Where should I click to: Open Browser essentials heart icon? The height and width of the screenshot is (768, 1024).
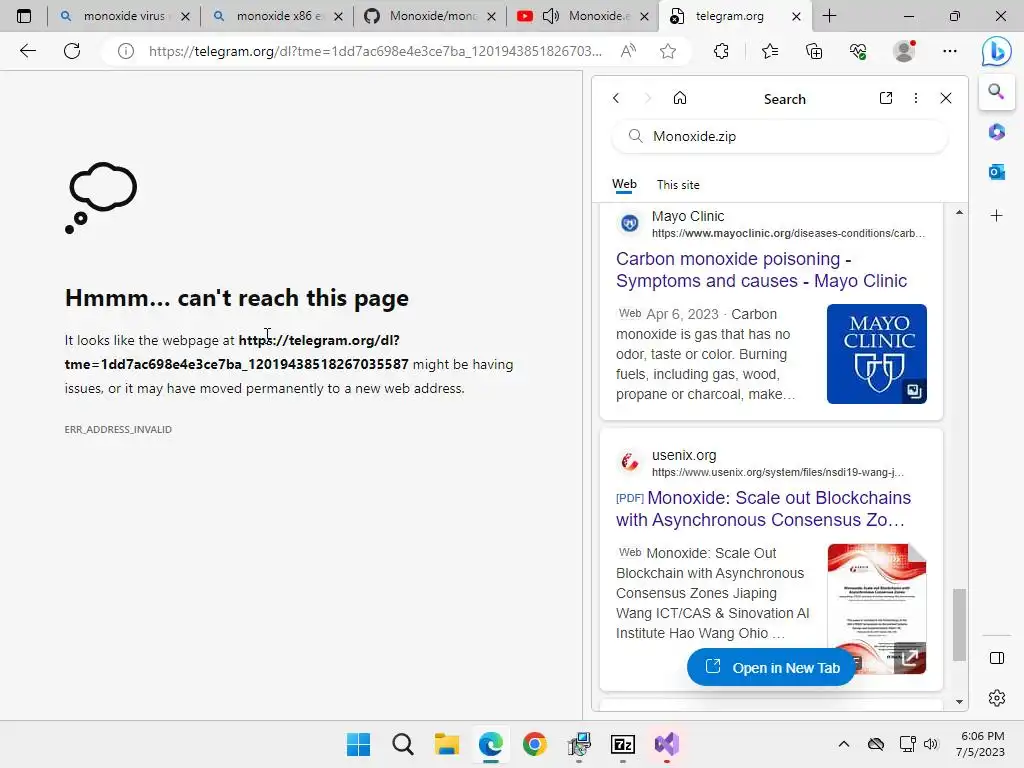pos(858,51)
